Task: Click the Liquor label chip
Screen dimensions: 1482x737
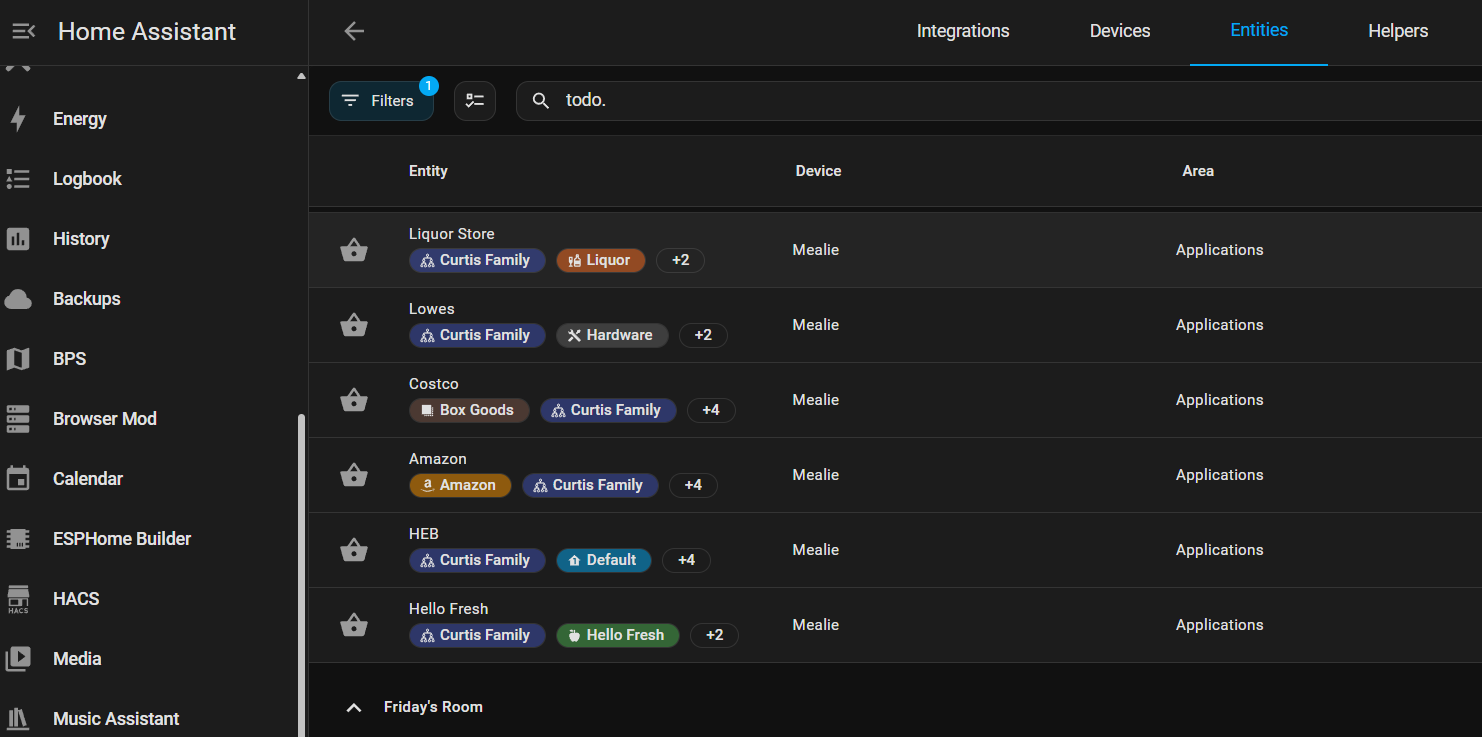Action: tap(601, 260)
